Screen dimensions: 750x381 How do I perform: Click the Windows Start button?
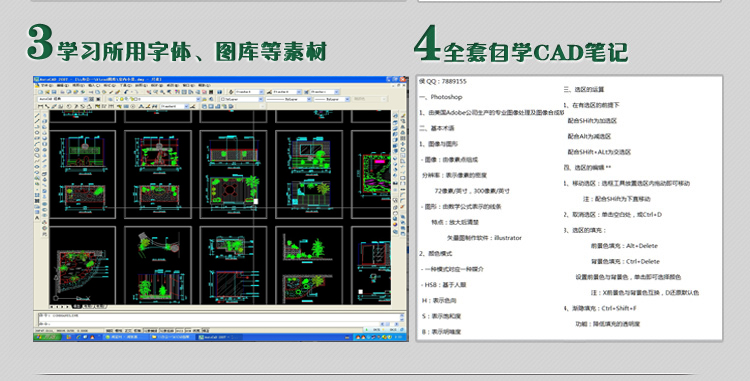click(47, 337)
